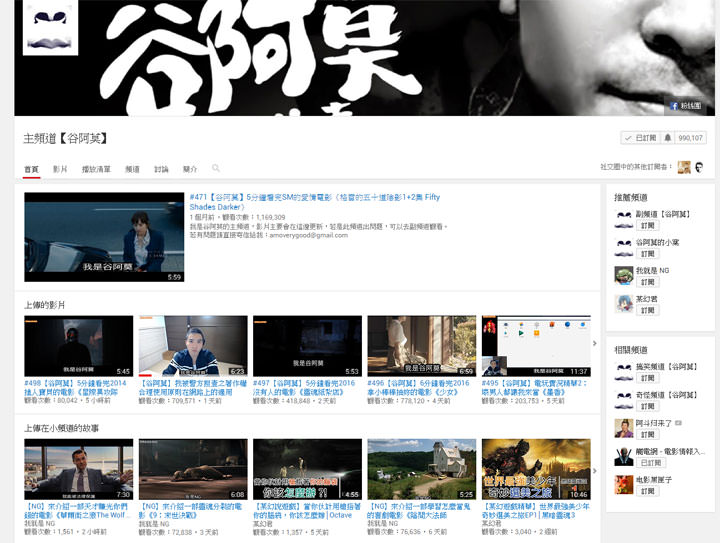The image size is (720, 543).
Task: Open 奇怪頻道【谷阿莫】 channel avatar
Action: click(x=624, y=400)
